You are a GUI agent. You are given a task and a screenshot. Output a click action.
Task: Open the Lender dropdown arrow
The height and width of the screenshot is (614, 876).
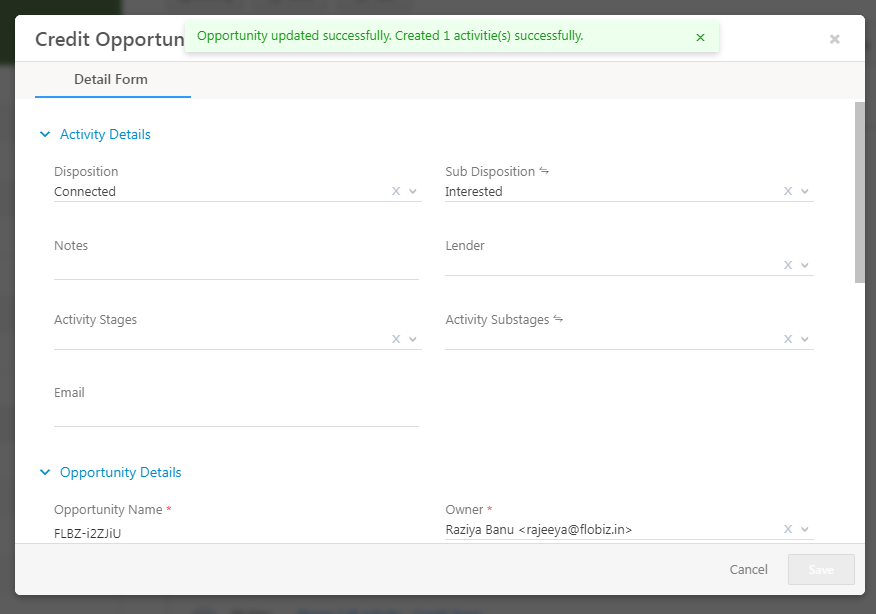(805, 265)
